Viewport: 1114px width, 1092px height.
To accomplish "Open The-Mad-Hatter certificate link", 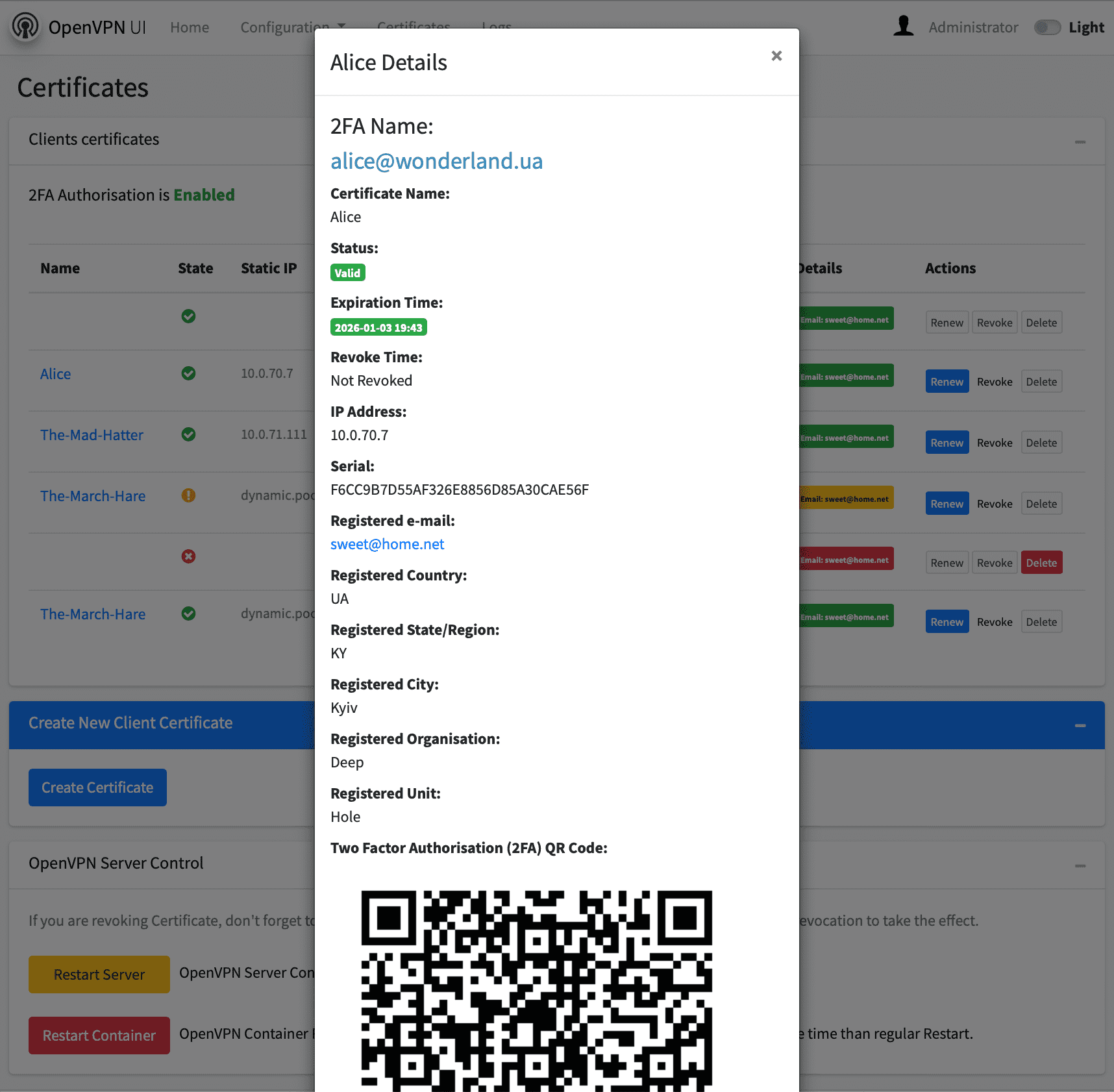I will [x=92, y=435].
